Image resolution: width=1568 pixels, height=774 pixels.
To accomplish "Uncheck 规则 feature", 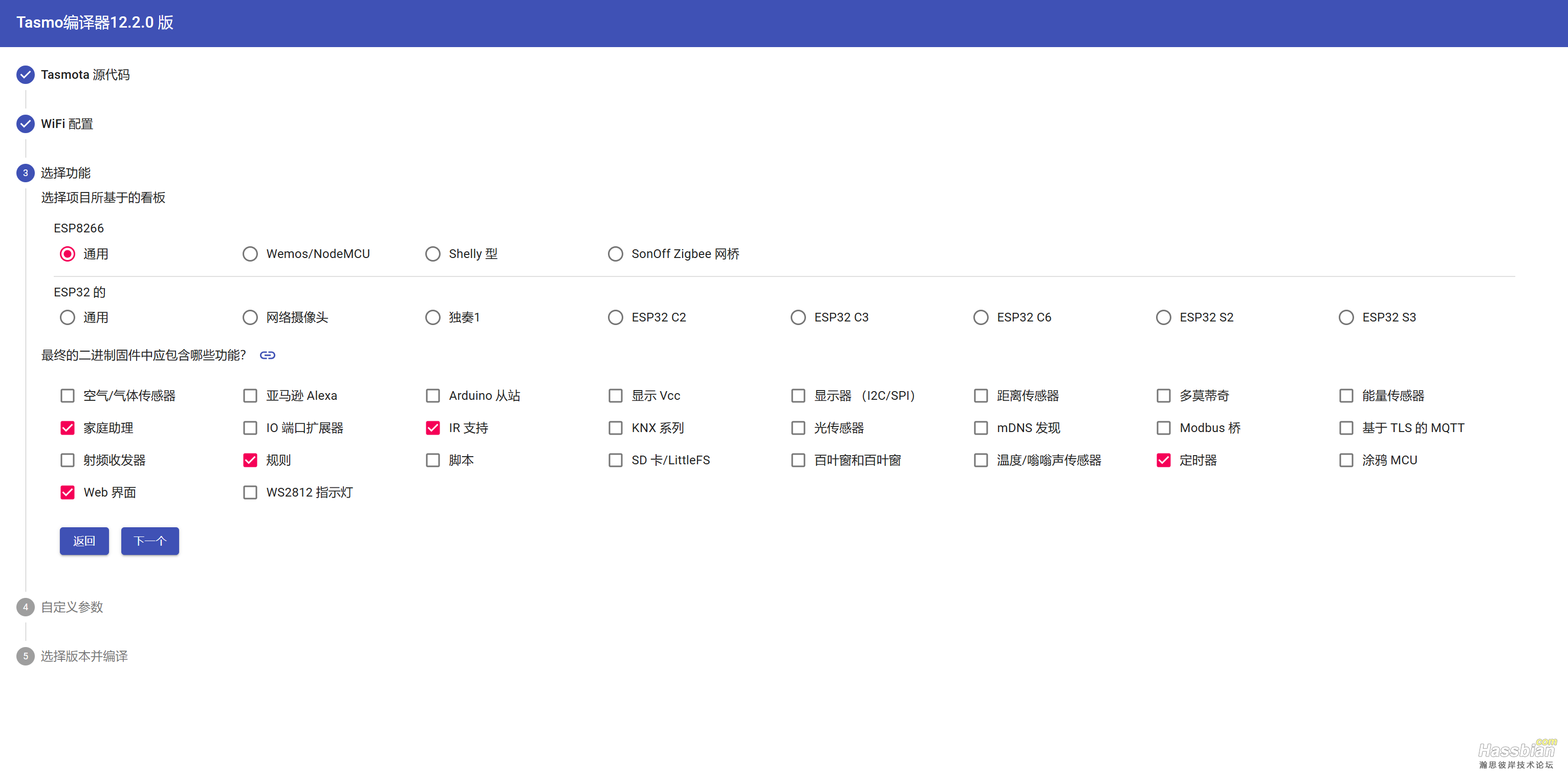I will click(x=250, y=460).
